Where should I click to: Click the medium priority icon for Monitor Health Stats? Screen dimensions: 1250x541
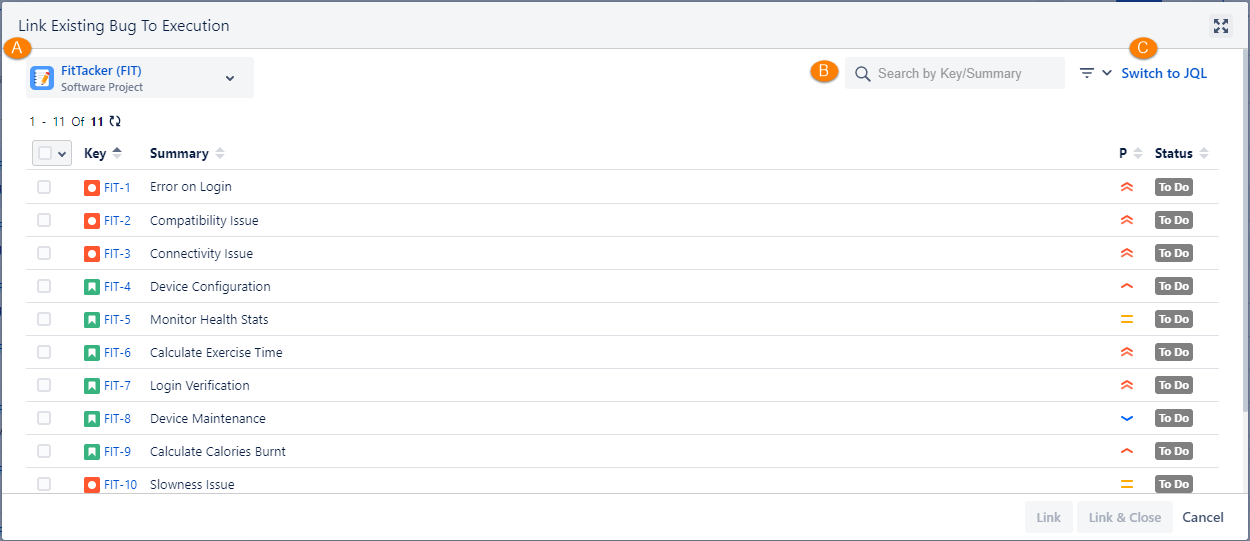tap(1127, 319)
